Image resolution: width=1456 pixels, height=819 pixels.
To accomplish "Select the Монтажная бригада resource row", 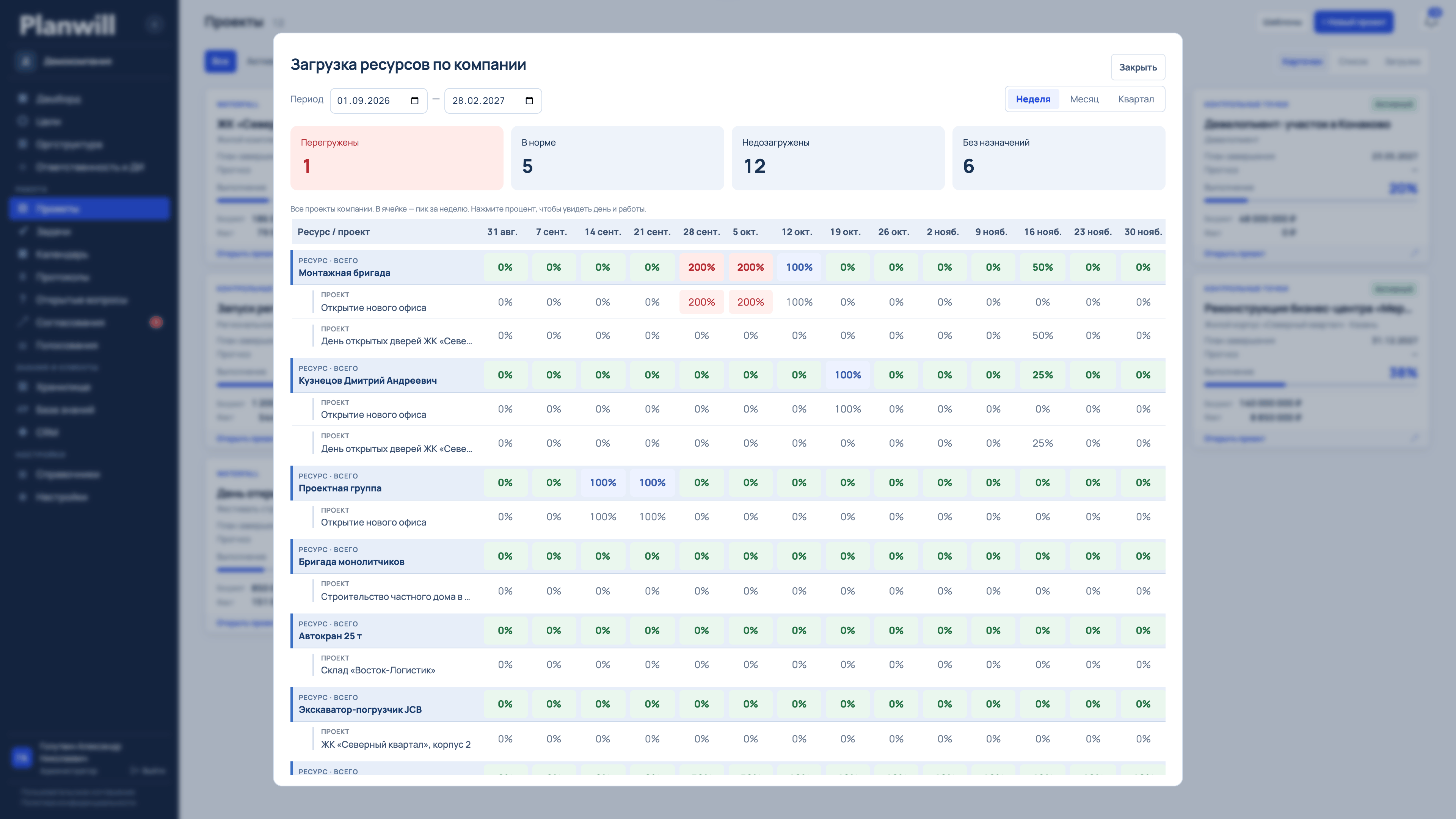I will [x=728, y=267].
